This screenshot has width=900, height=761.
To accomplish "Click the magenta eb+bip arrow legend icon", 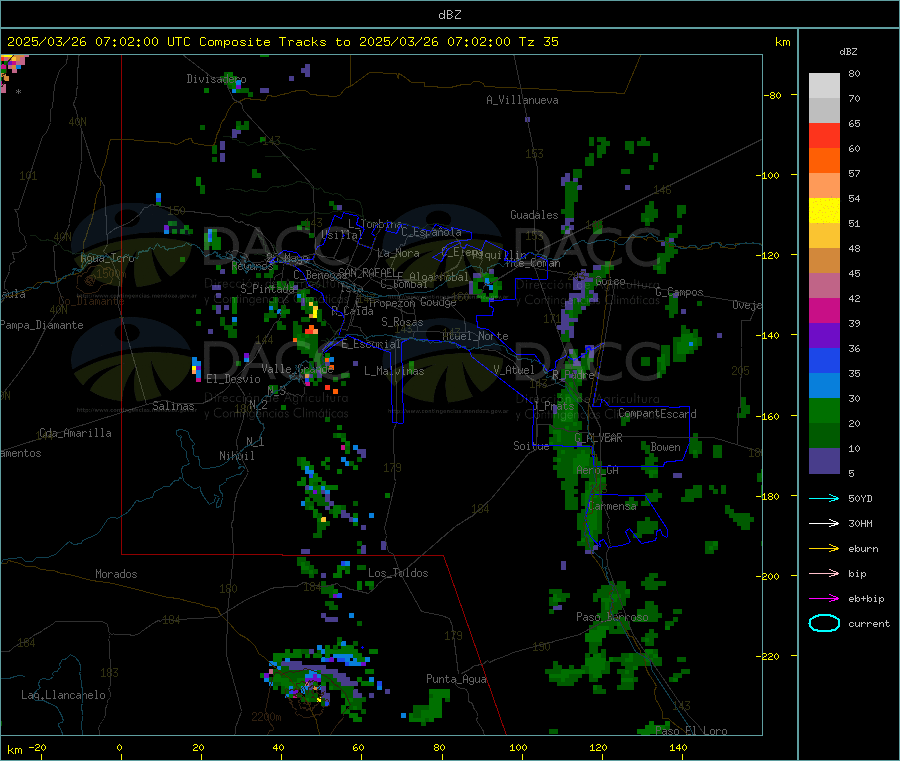I will [824, 599].
